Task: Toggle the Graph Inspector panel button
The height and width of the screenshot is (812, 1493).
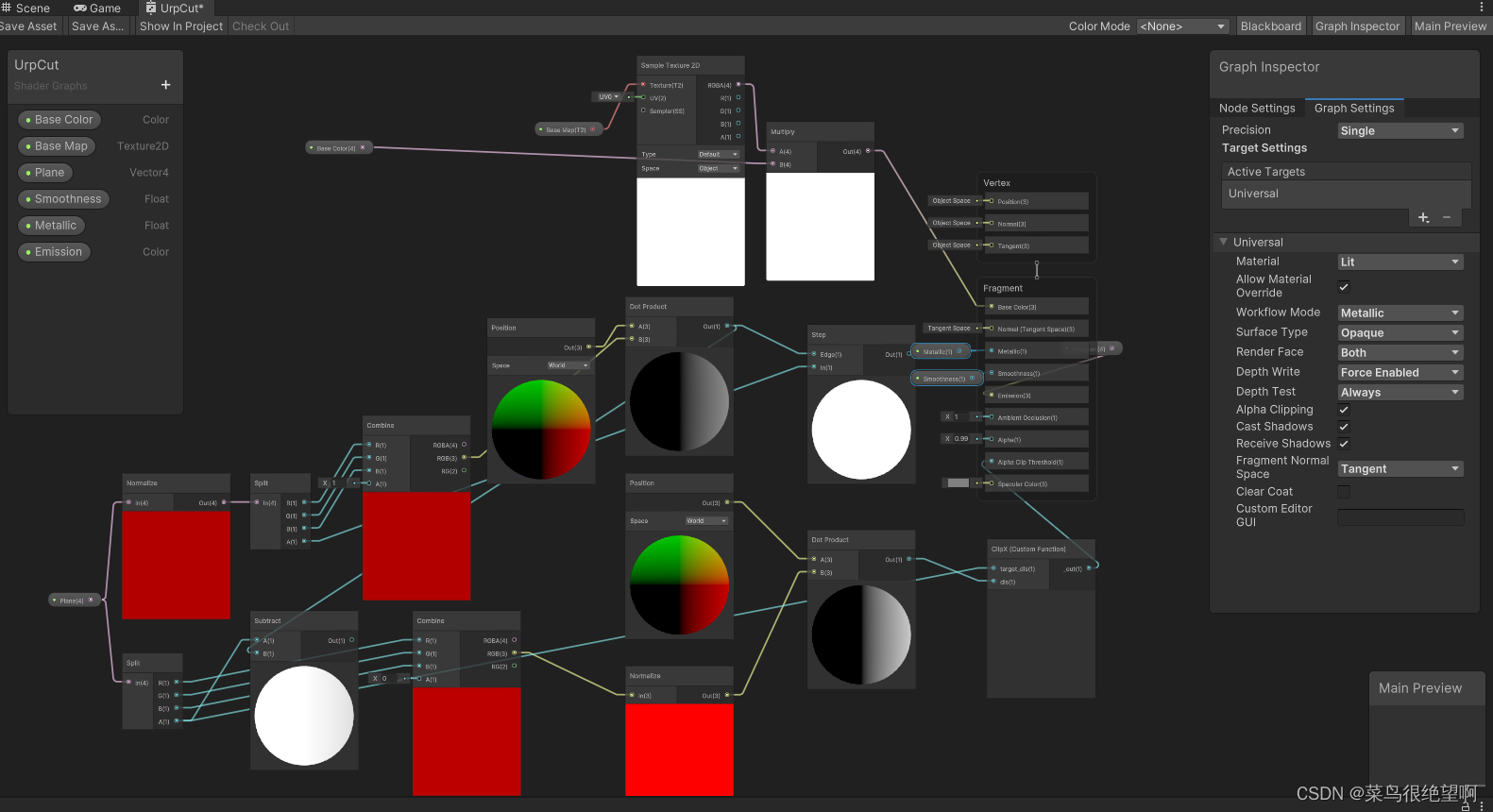Action: 1357,26
